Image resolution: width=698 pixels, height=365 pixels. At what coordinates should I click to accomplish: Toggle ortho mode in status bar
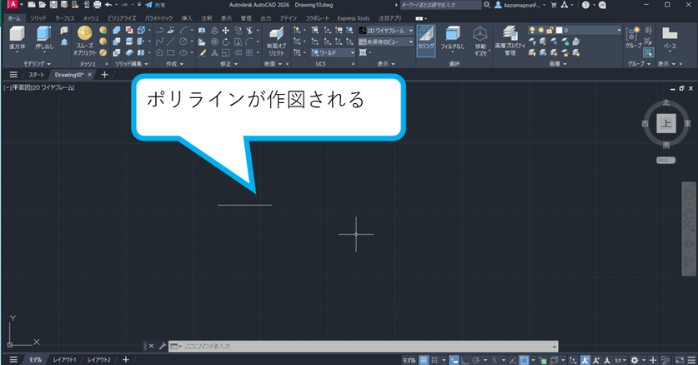pyautogui.click(x=465, y=360)
